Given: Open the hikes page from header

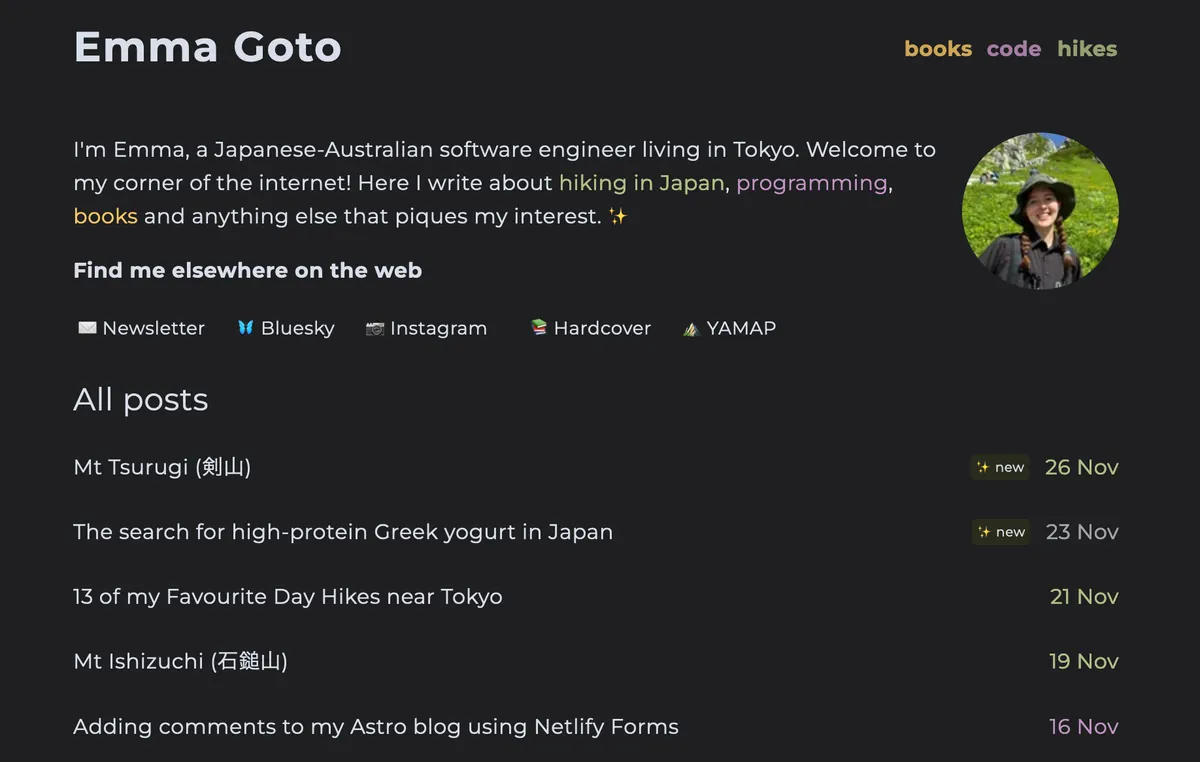Looking at the screenshot, I should coord(1087,49).
